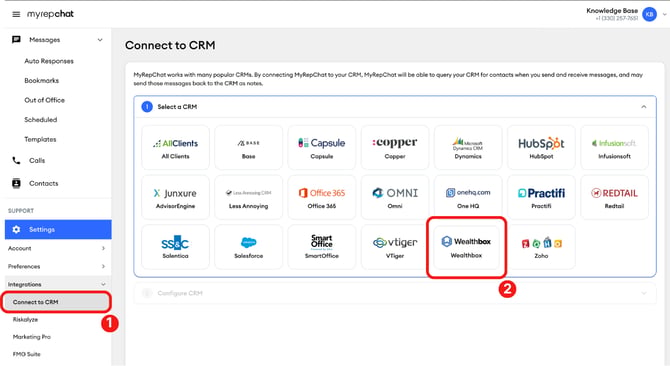Open the Riskalyze integration
Viewport: 670px width, 366px height.
pyautogui.click(x=25, y=319)
